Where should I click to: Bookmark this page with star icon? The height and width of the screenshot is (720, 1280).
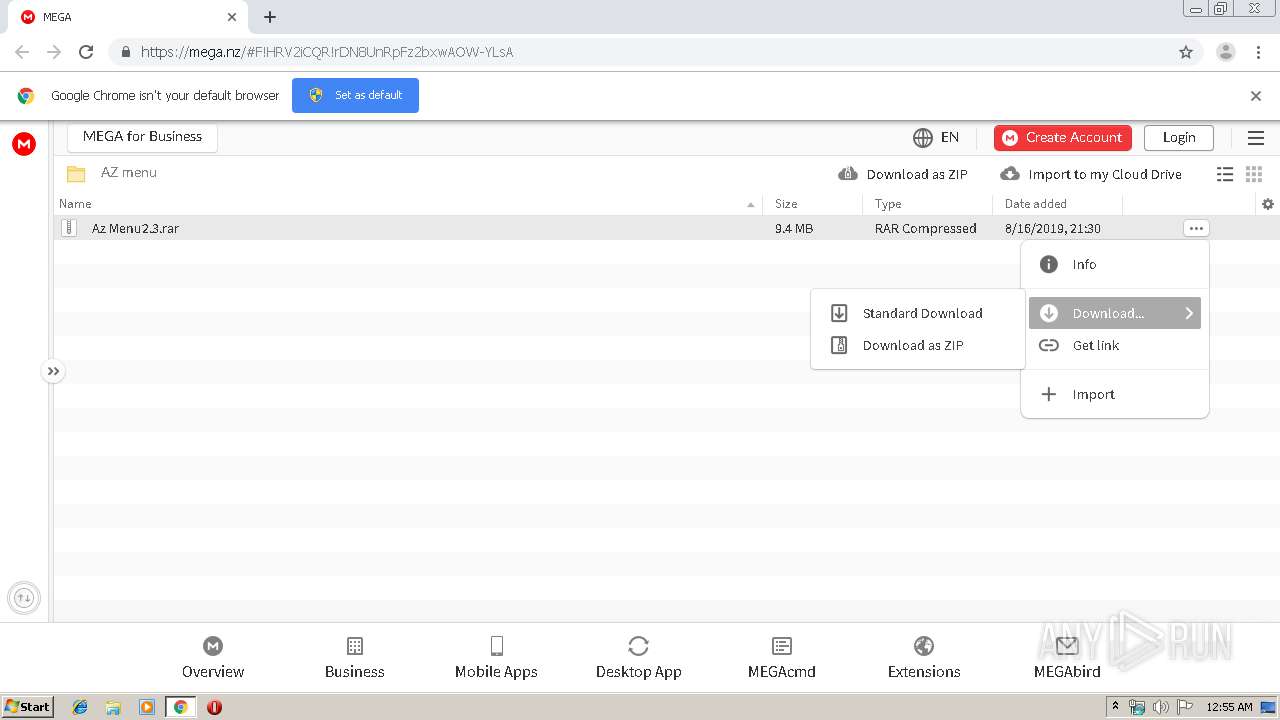(1186, 52)
